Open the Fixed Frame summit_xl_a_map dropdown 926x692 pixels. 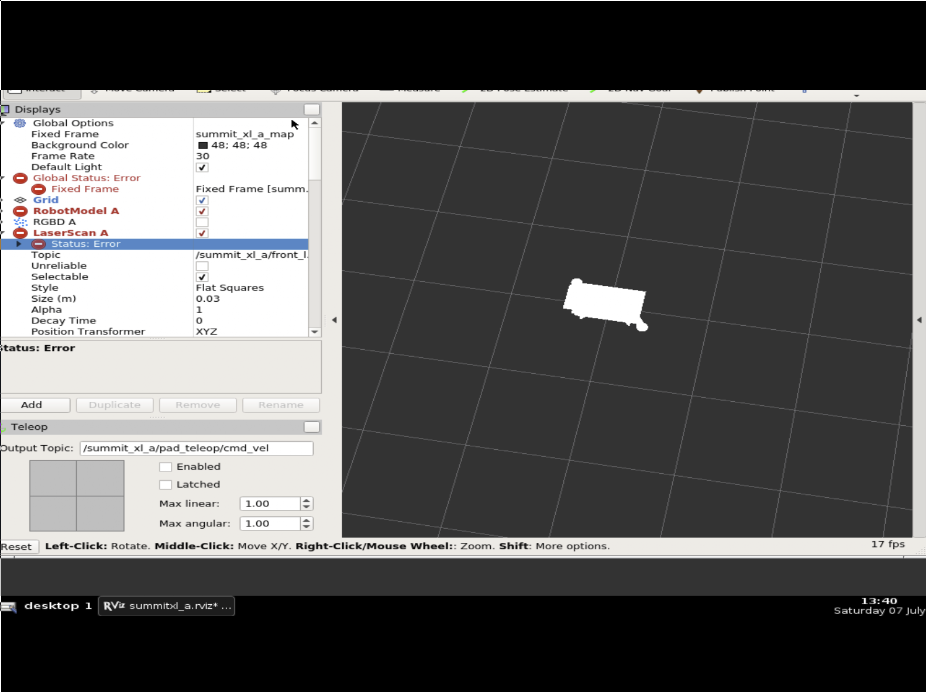251,134
